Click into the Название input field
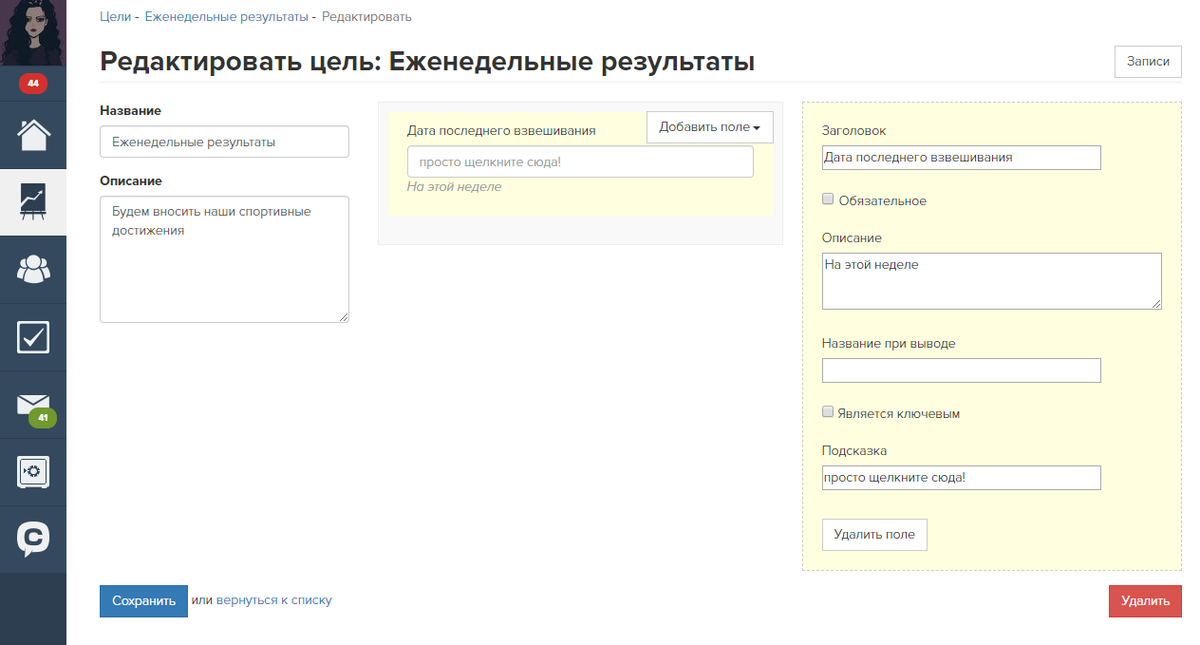Screen dimensions: 1200x645 (x=224, y=142)
